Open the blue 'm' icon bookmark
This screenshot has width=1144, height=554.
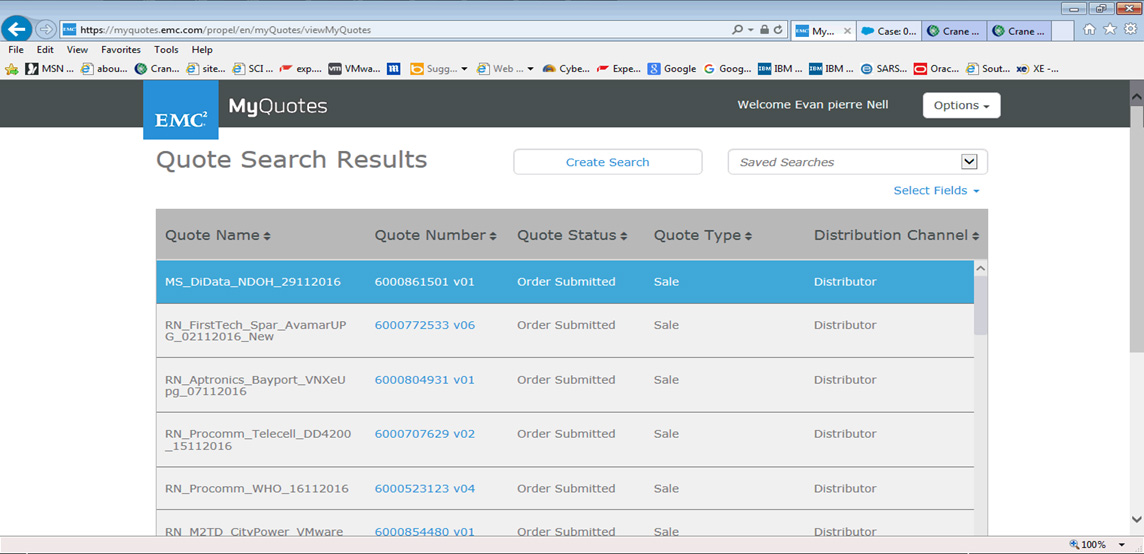point(394,69)
